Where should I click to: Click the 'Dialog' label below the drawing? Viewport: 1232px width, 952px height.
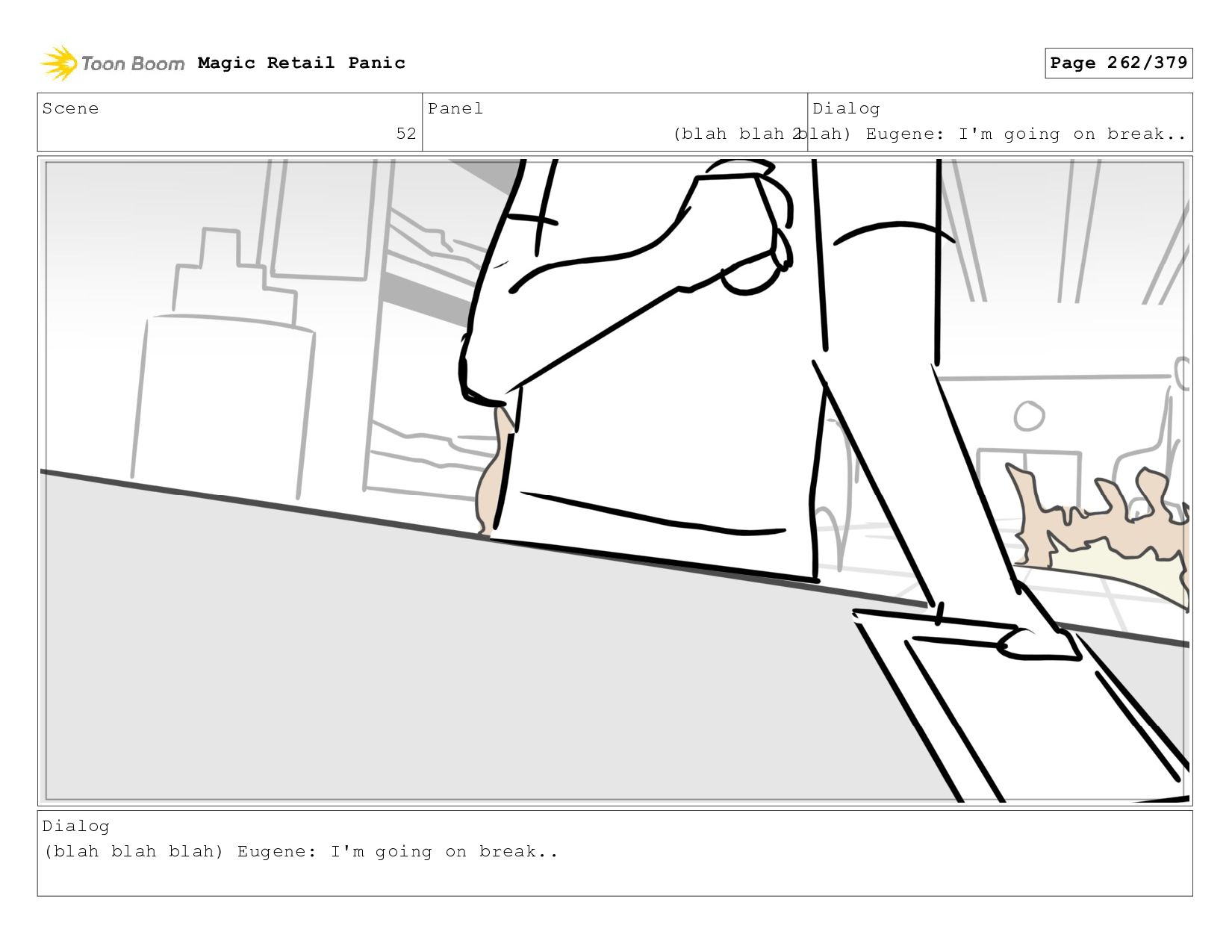76,827
